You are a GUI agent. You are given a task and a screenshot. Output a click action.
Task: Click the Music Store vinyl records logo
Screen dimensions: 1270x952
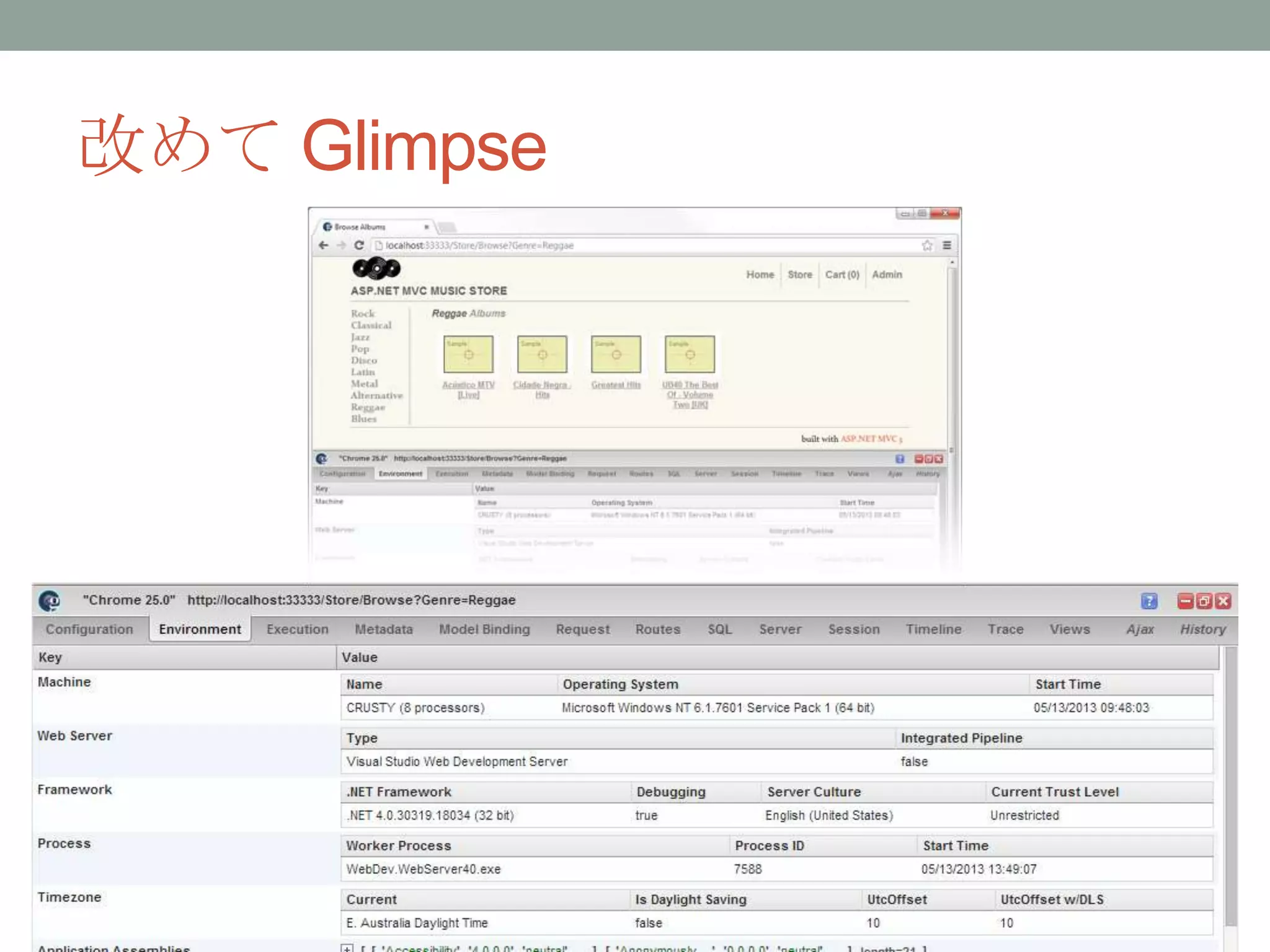(376, 268)
